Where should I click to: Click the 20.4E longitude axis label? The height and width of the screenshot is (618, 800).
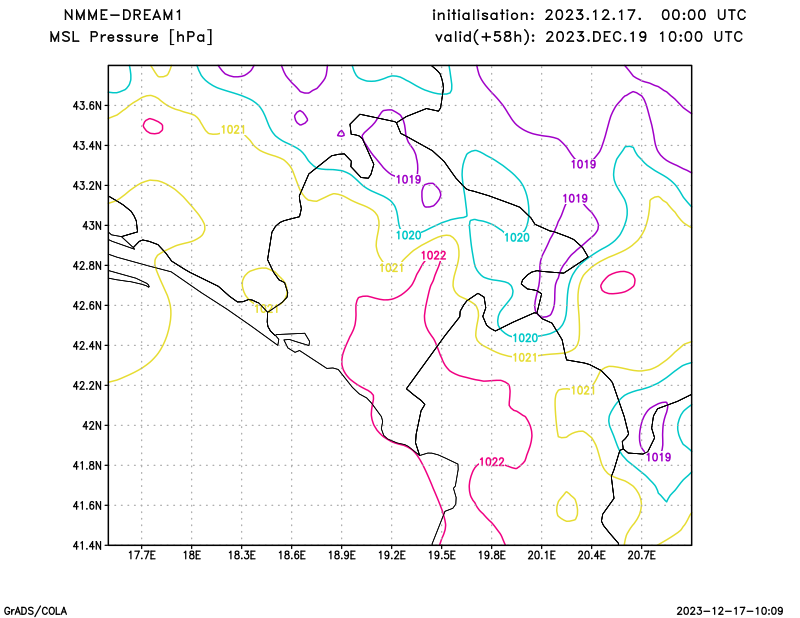(592, 555)
